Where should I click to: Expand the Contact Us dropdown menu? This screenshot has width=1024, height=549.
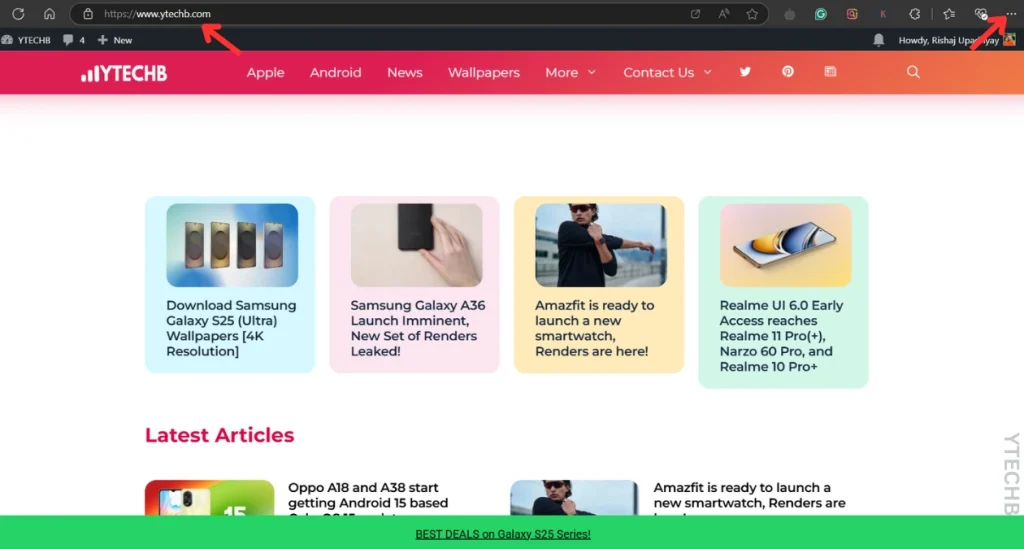(667, 72)
